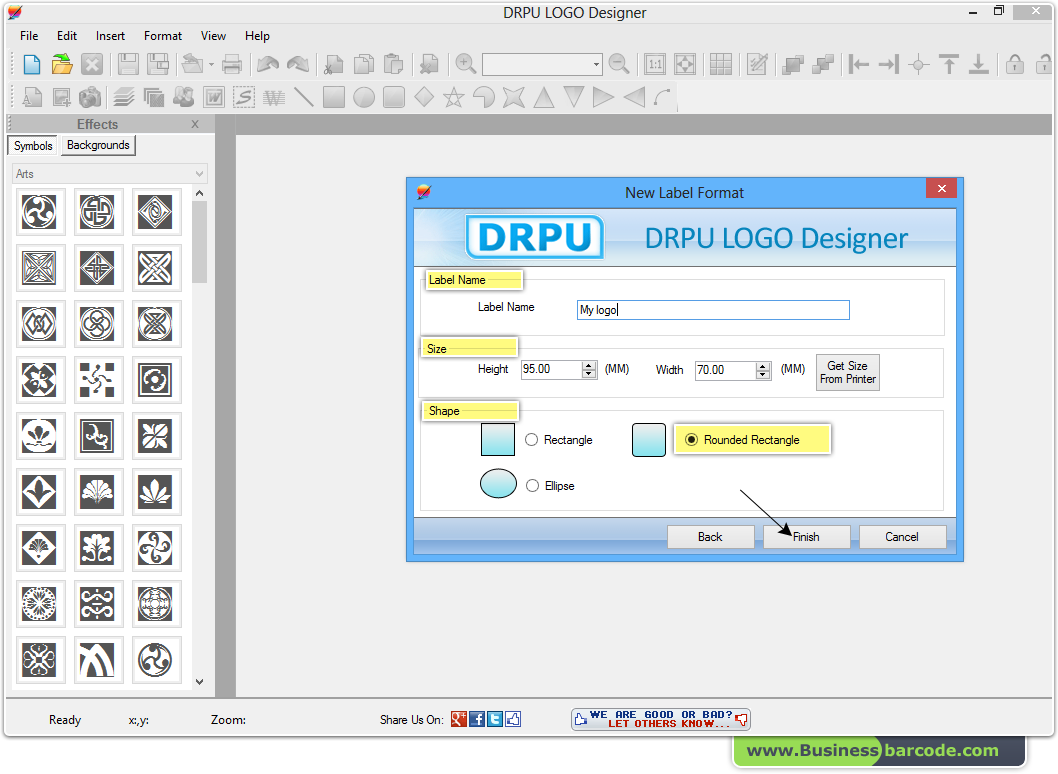Increase Height using the up spinner arrow
The height and width of the screenshot is (774, 1058).
pyautogui.click(x=589, y=365)
